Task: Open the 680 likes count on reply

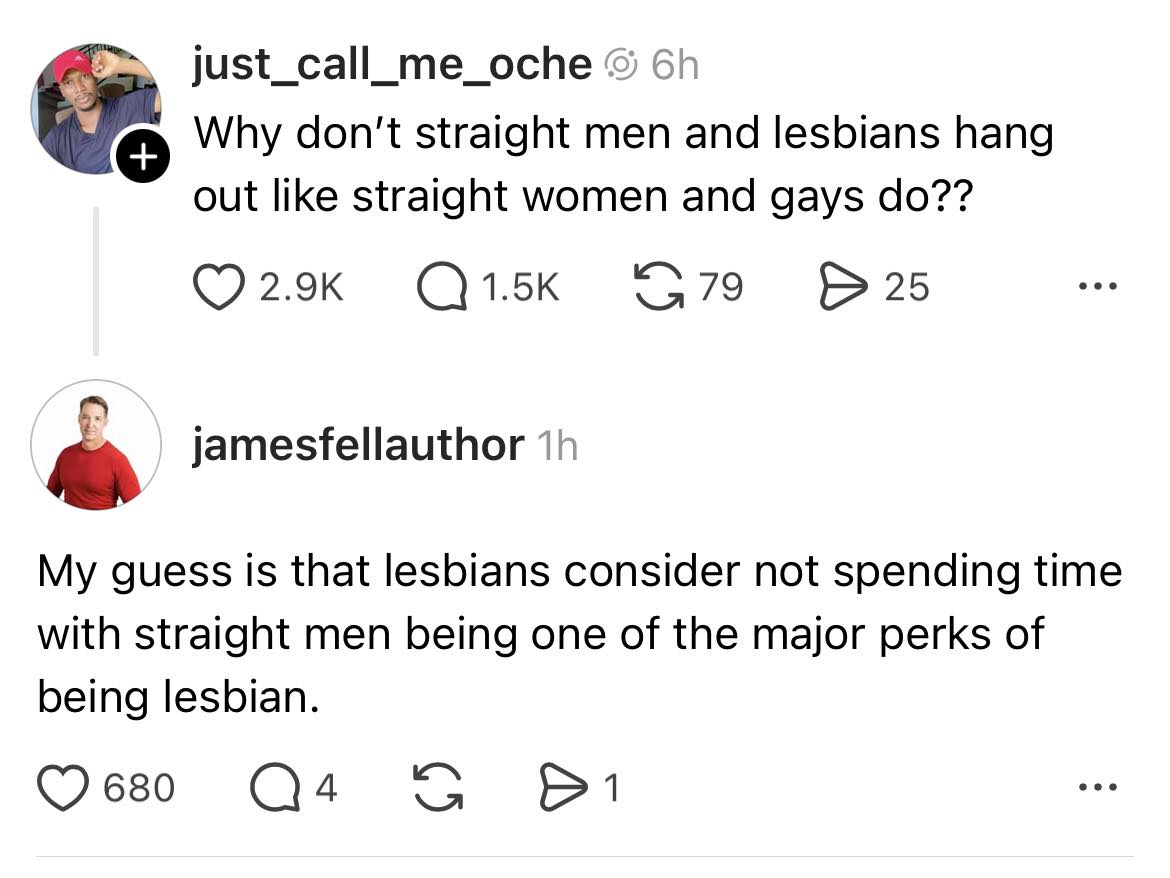Action: point(139,788)
